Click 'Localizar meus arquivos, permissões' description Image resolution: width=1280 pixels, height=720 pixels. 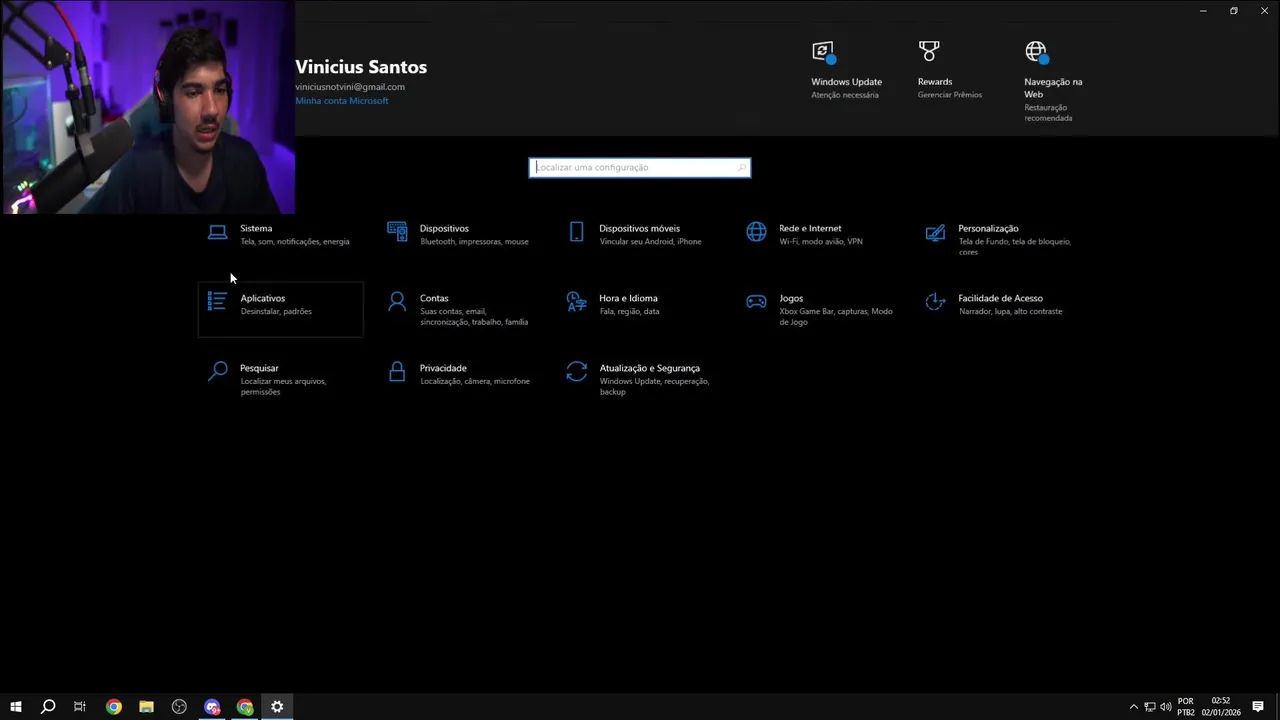(x=283, y=387)
